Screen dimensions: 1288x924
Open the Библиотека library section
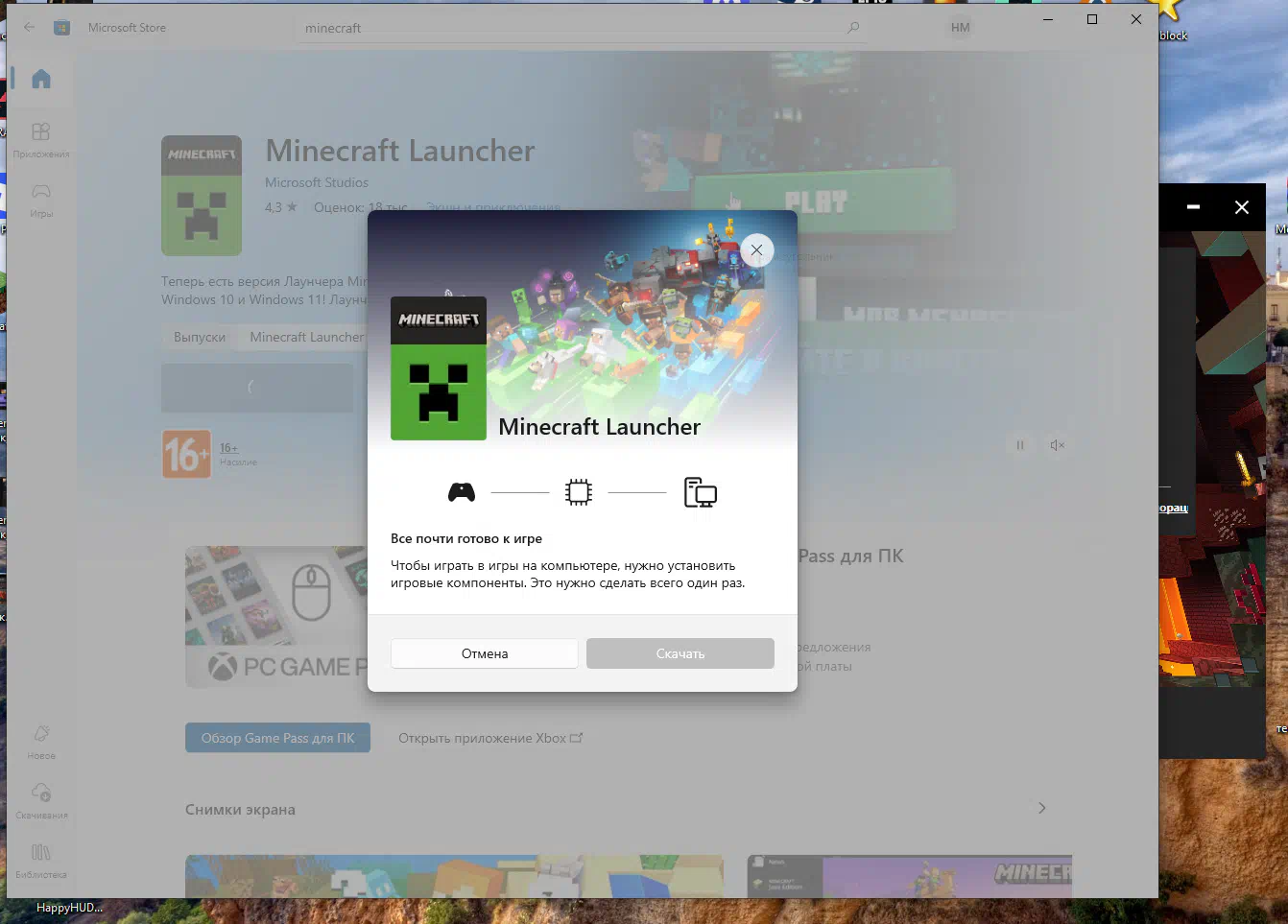(x=41, y=861)
